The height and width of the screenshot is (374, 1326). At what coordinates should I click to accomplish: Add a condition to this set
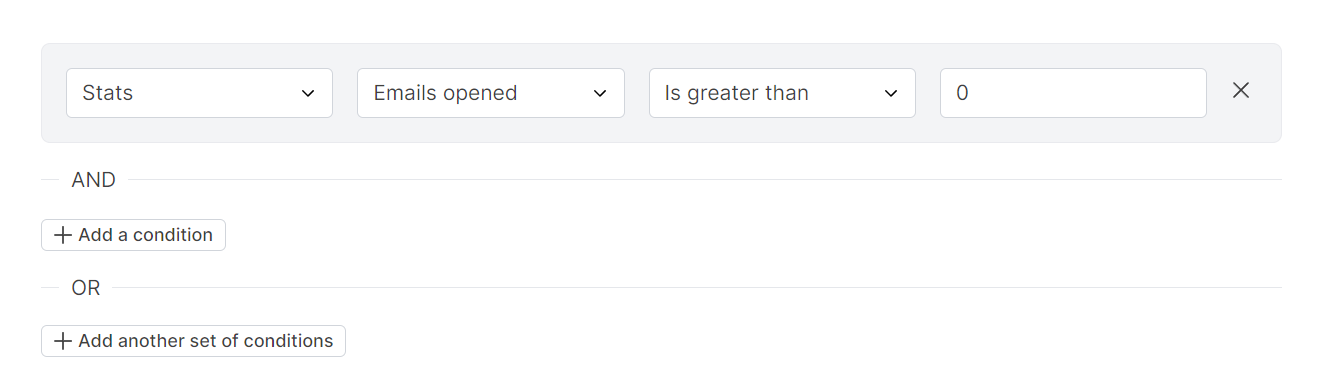[133, 235]
